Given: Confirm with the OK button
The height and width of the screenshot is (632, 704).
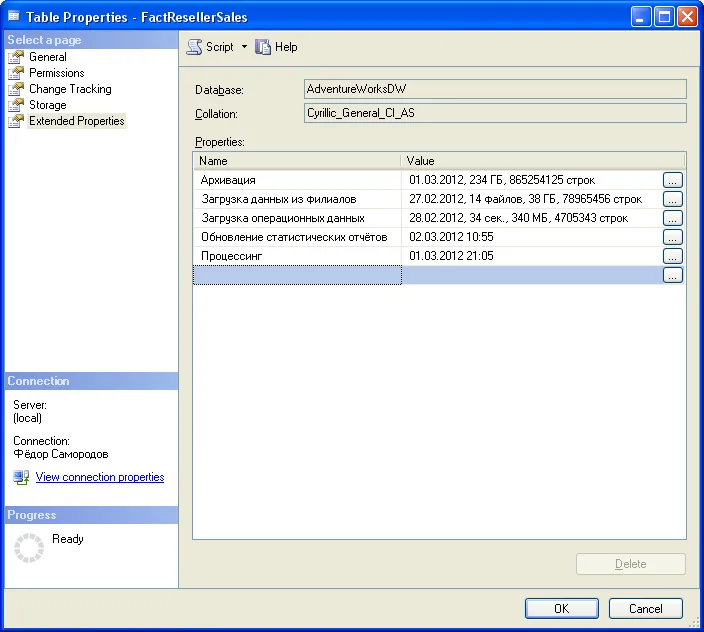Looking at the screenshot, I should [561, 609].
